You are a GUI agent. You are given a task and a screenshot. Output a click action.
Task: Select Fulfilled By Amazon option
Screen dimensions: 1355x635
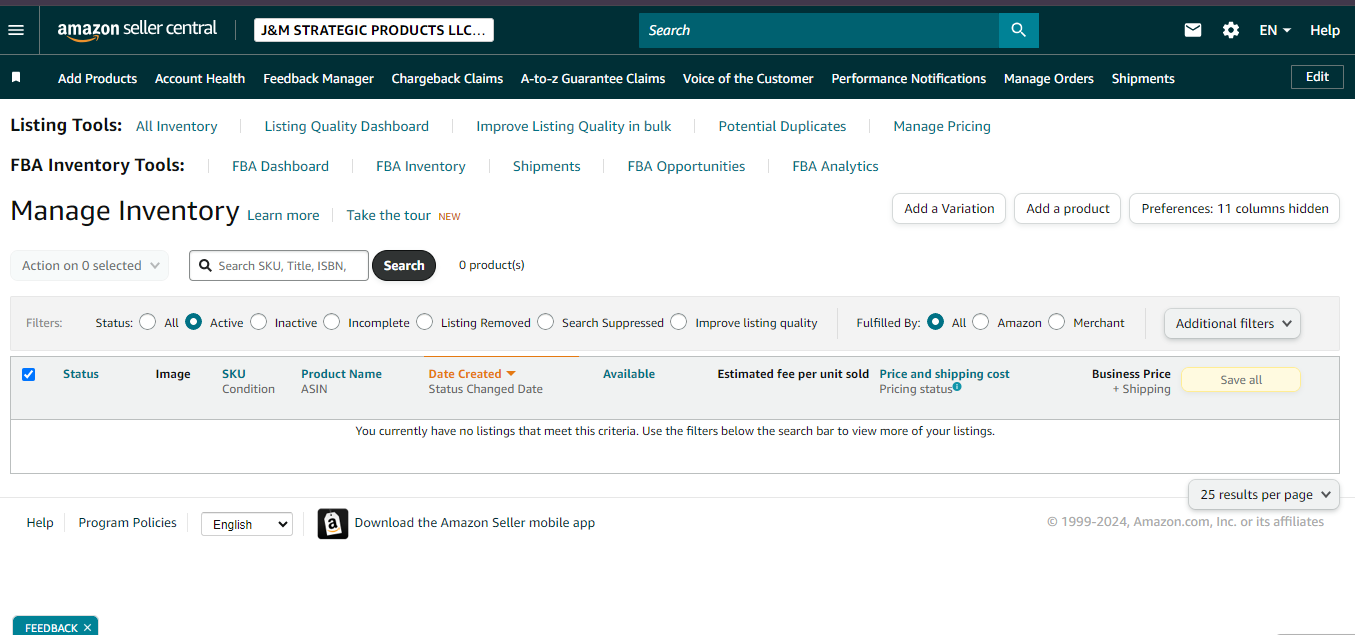(981, 322)
